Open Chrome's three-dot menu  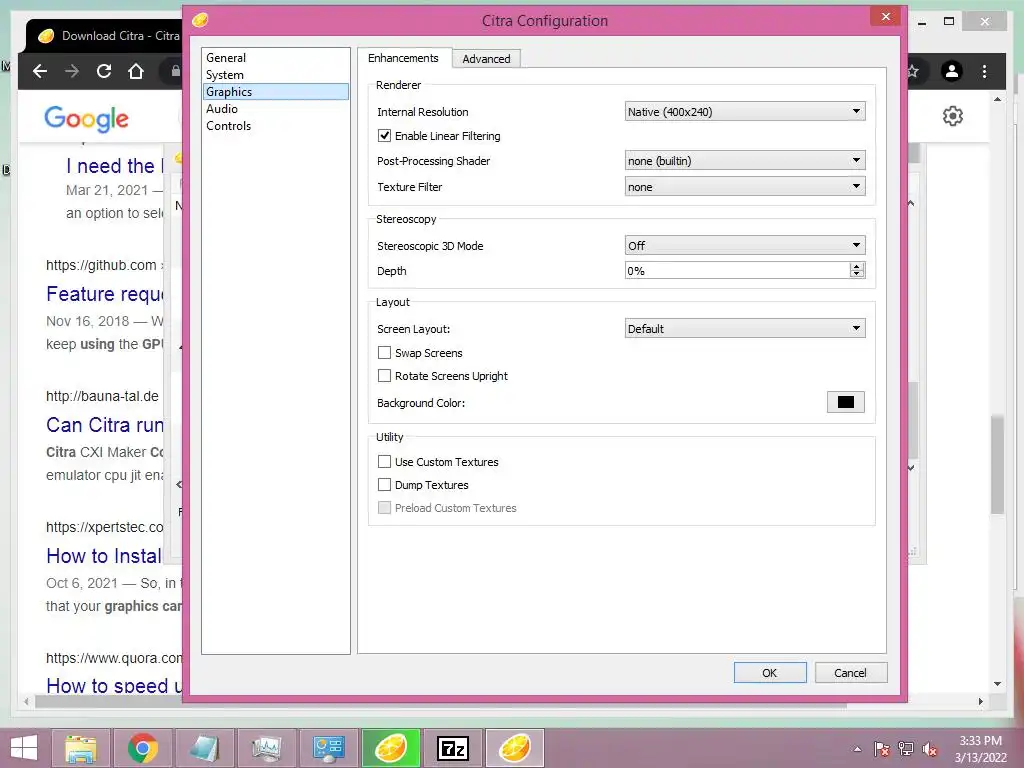coord(984,71)
